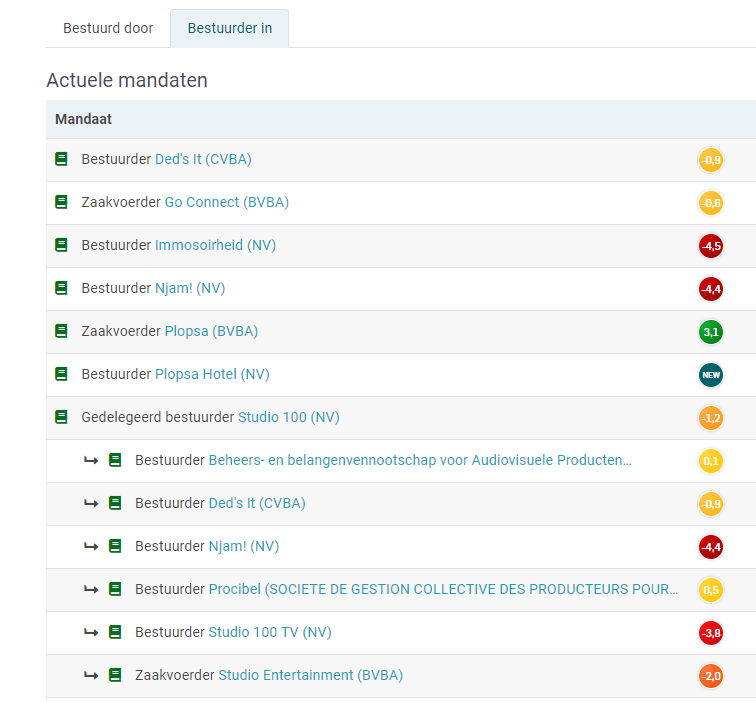The width and height of the screenshot is (756, 702).
Task: Click the book icon before Studio 100 TV
Action: pyautogui.click(x=115, y=632)
